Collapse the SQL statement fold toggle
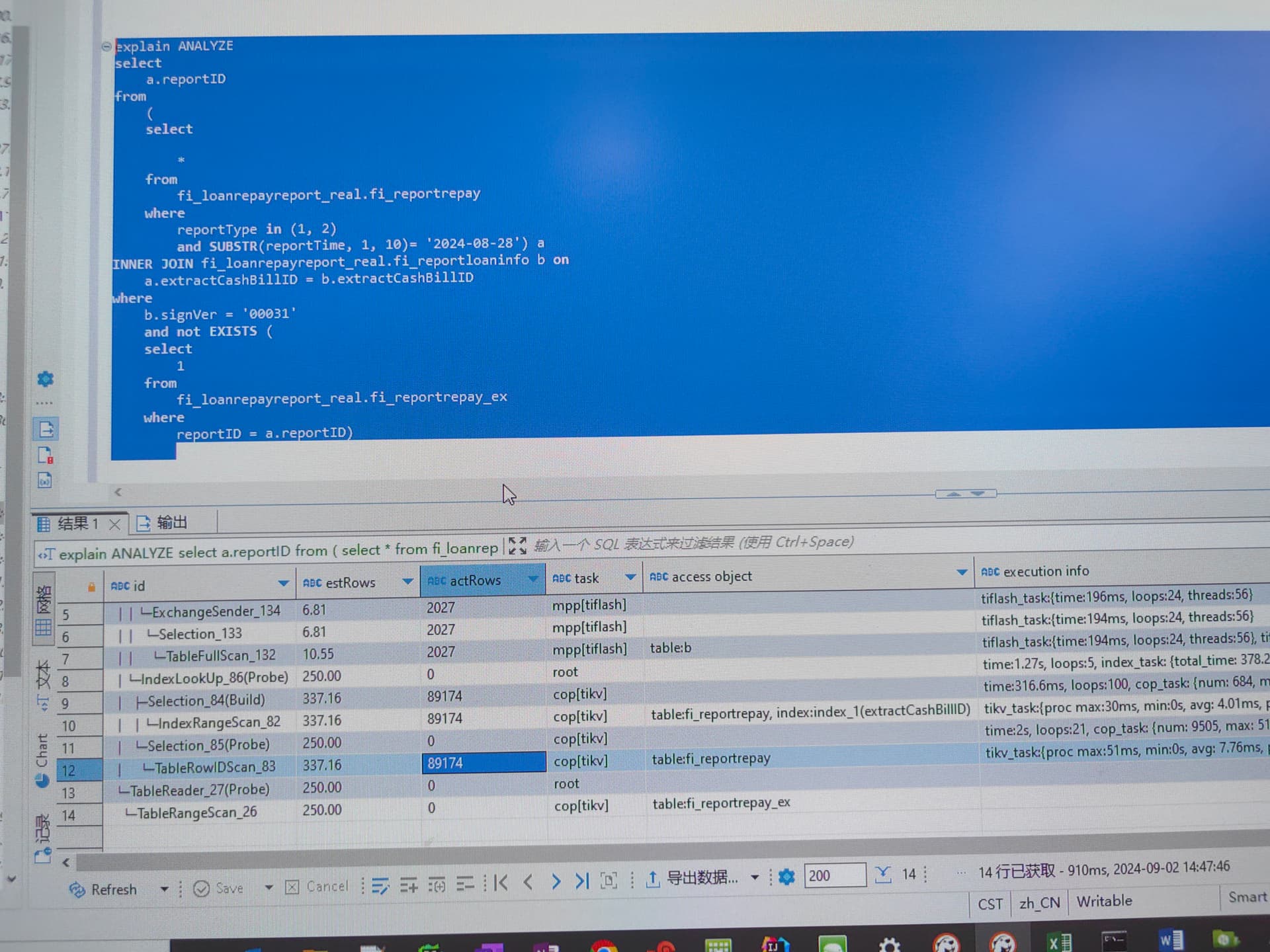1270x952 pixels. (x=106, y=46)
